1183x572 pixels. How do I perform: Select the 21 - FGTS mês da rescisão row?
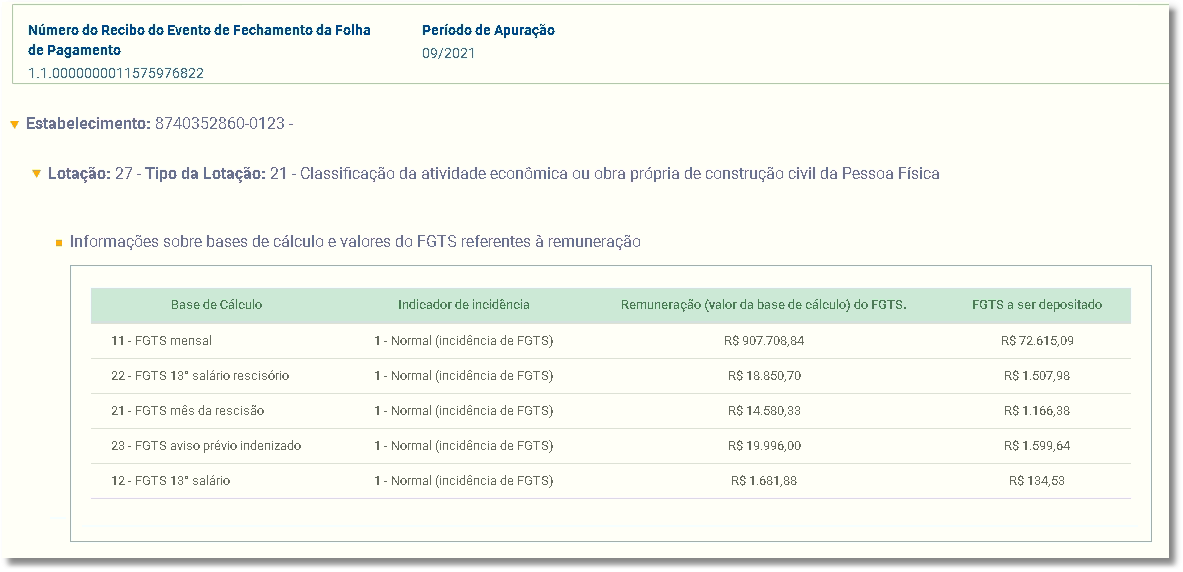[610, 411]
